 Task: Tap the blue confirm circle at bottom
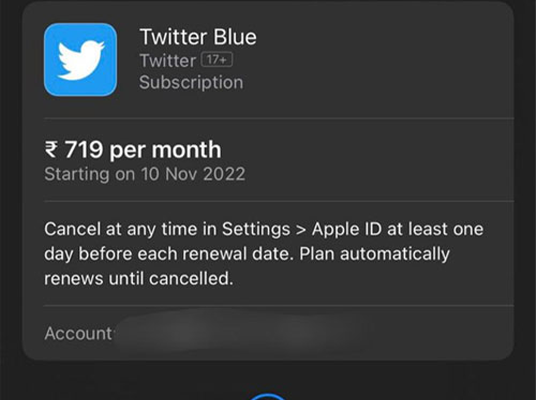[x=268, y=397]
